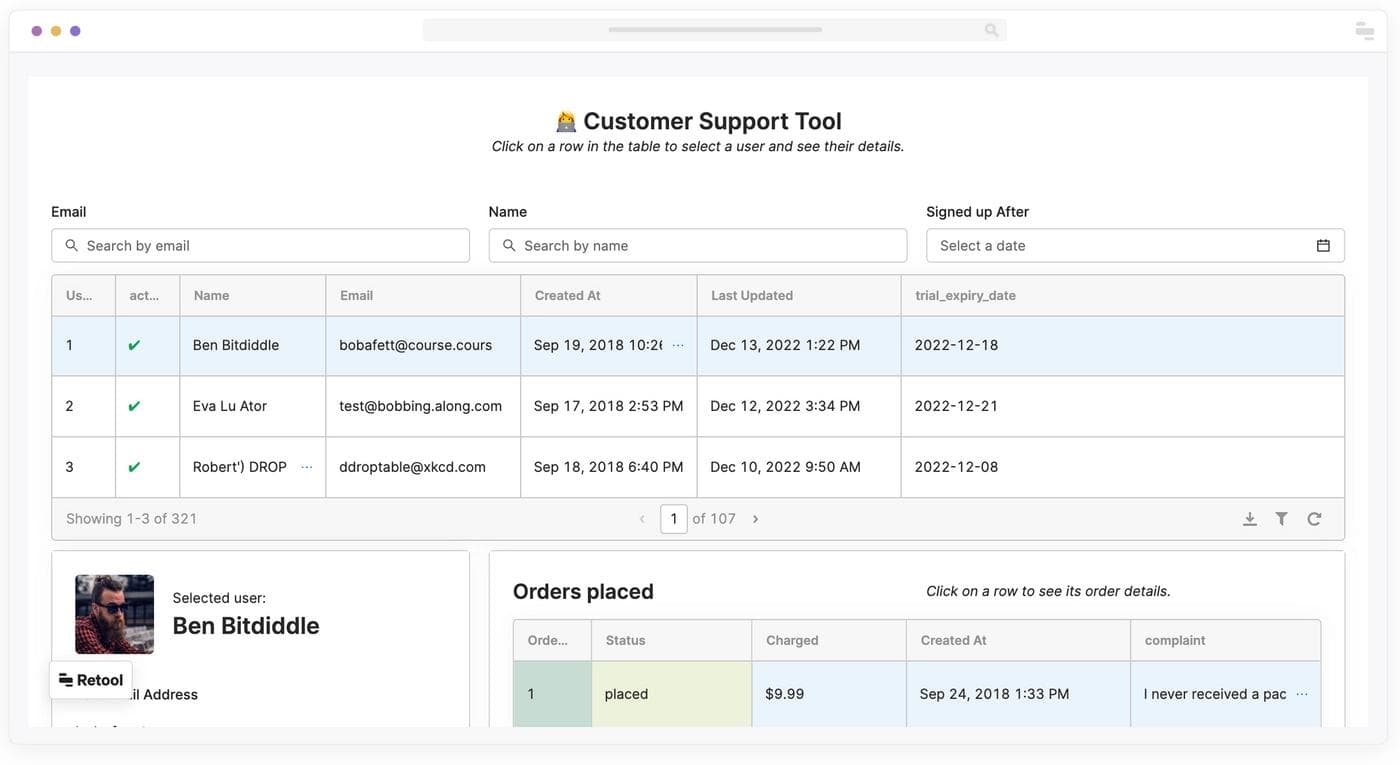
Task: Expand truncated Created At for Ben Bitdiddle
Action: click(x=678, y=345)
